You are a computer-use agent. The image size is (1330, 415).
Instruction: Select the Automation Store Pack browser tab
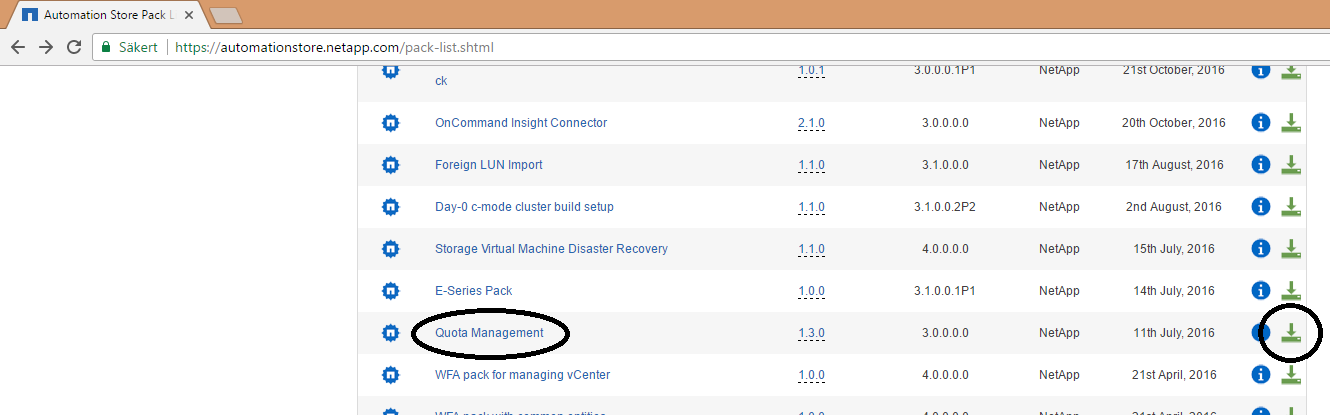(110, 15)
